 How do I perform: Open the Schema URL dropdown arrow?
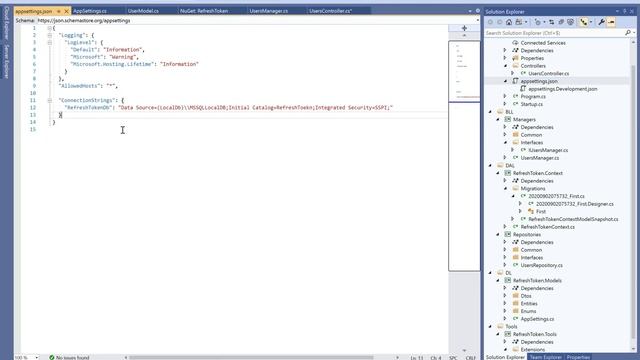(x=478, y=20)
